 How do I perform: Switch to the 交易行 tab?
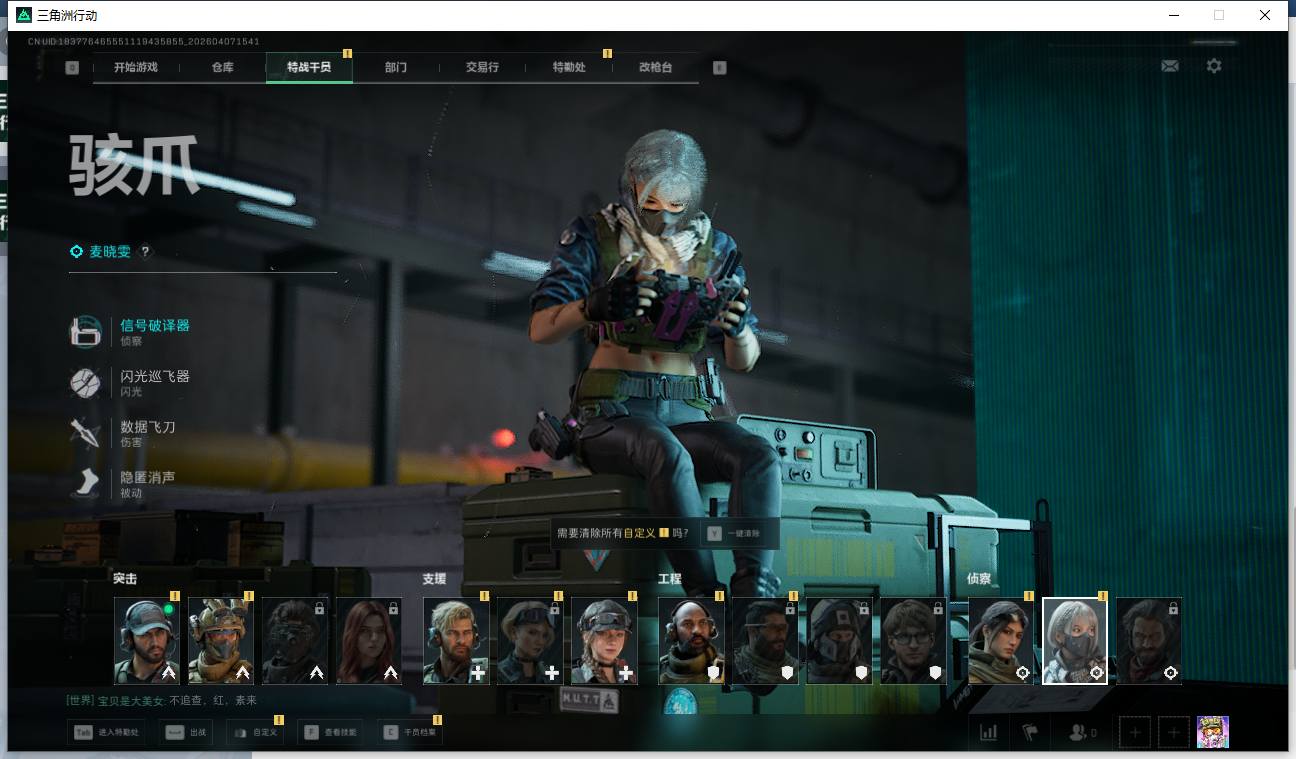(482, 67)
